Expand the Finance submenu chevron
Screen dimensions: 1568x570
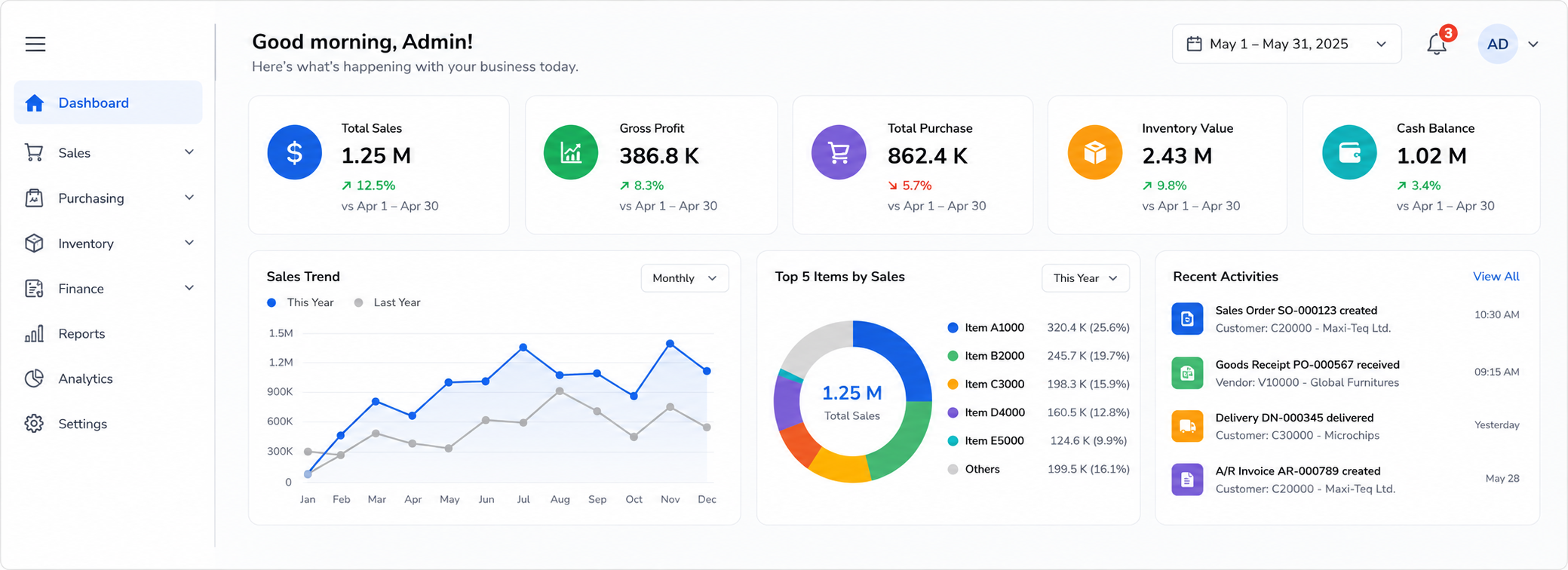point(189,288)
